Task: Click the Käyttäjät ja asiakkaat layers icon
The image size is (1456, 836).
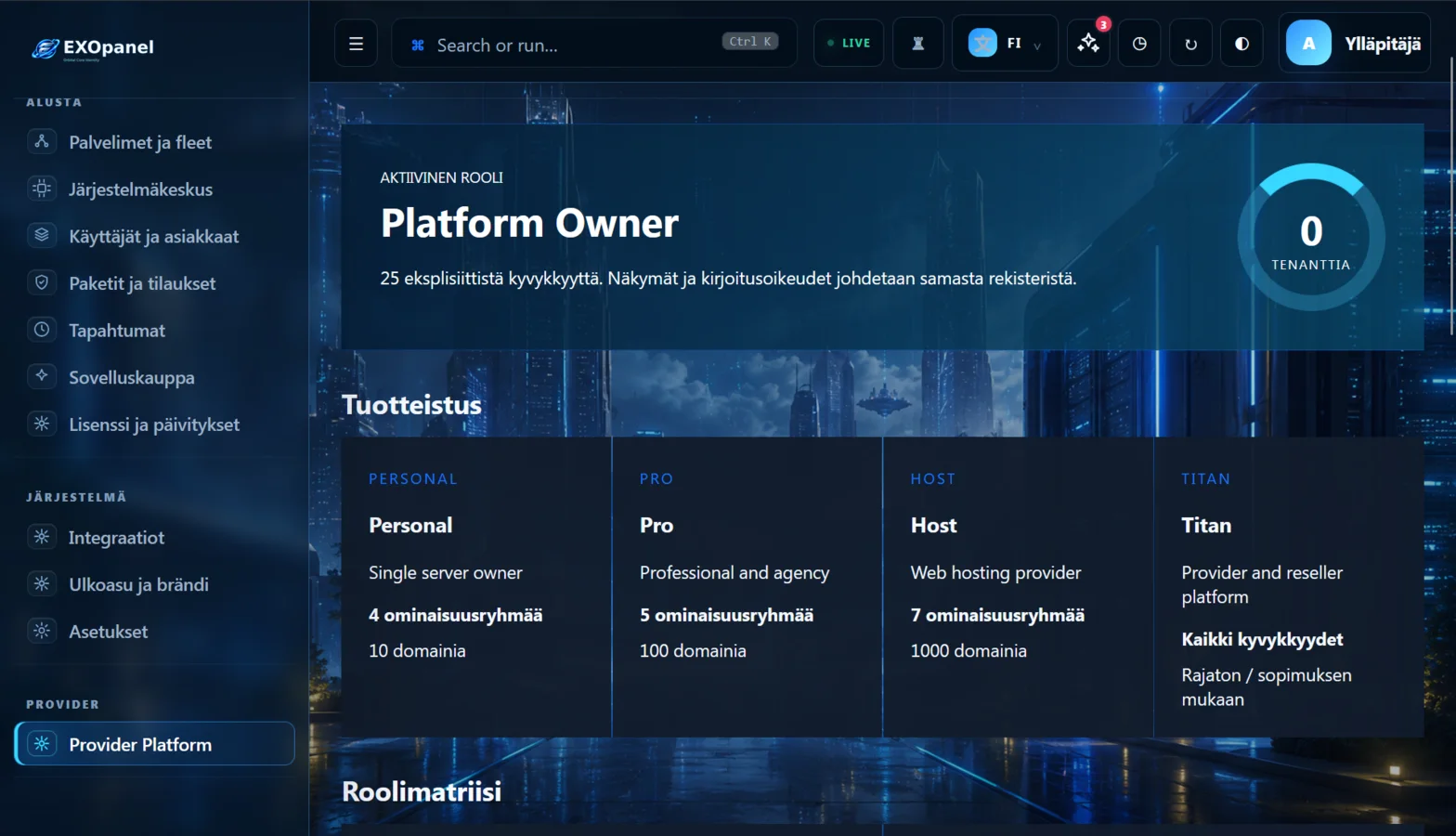Action: [42, 236]
